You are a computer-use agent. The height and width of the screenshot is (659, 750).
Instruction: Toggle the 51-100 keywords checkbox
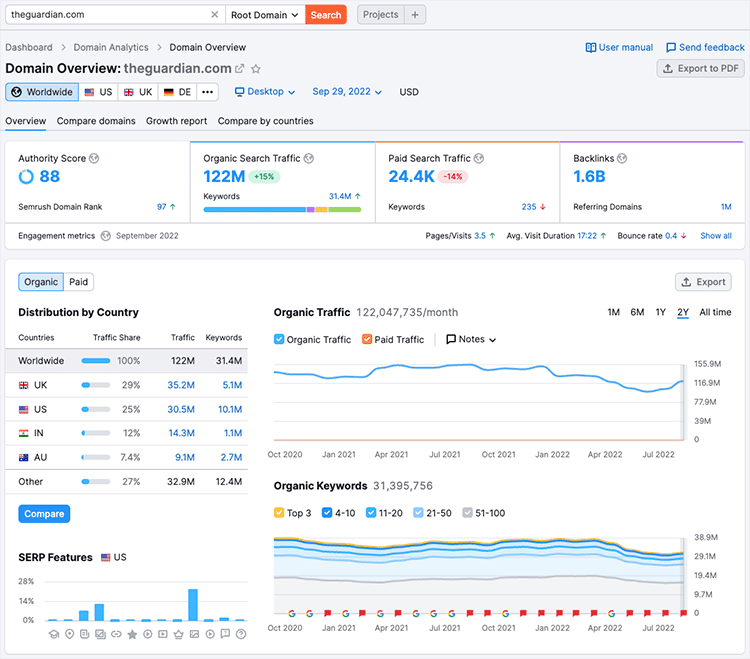(x=467, y=513)
